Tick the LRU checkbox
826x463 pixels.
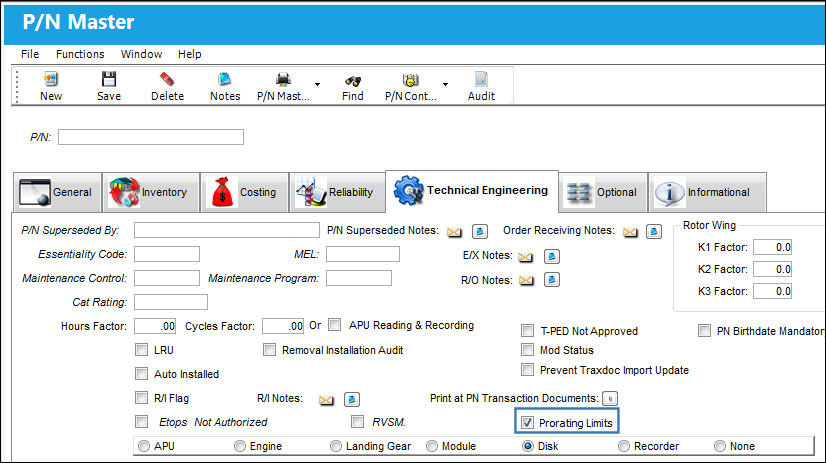141,349
